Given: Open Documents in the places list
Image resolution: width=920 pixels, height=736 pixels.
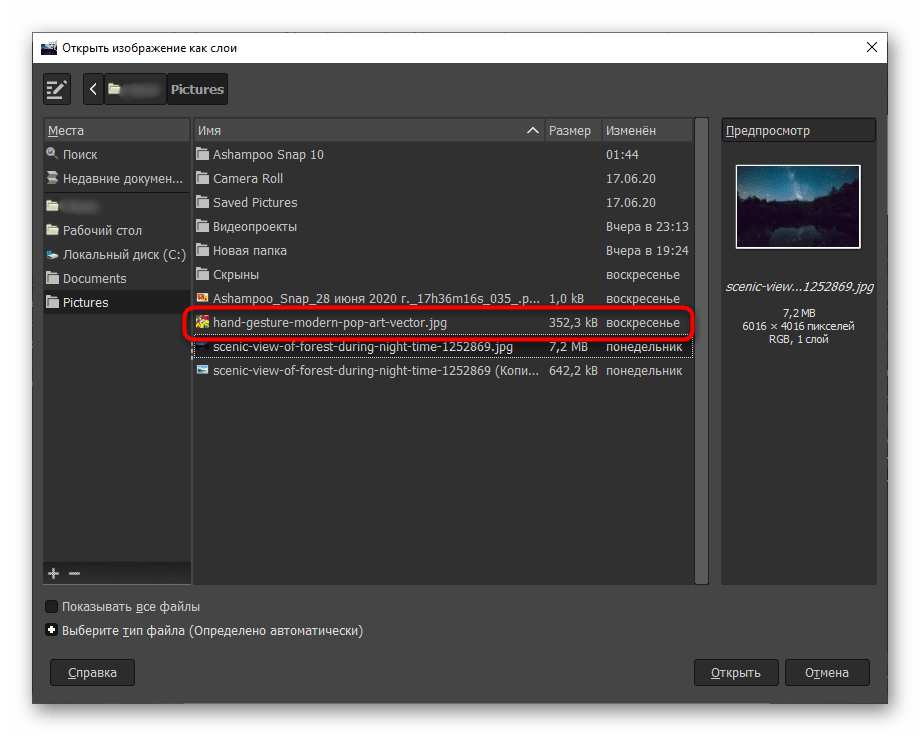Looking at the screenshot, I should pyautogui.click(x=117, y=278).
